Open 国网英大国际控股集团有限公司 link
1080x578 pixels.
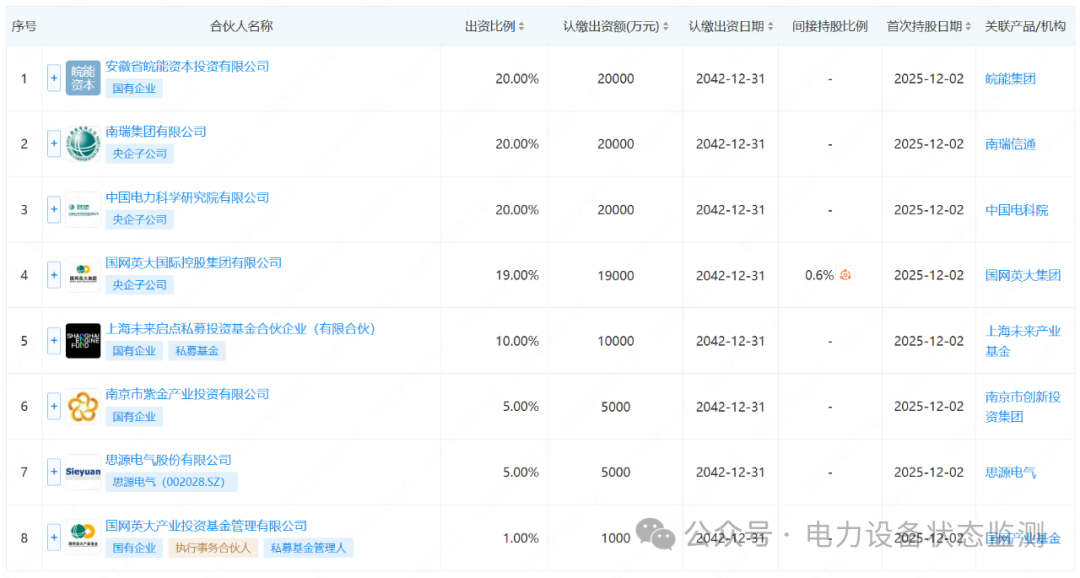[x=194, y=262]
